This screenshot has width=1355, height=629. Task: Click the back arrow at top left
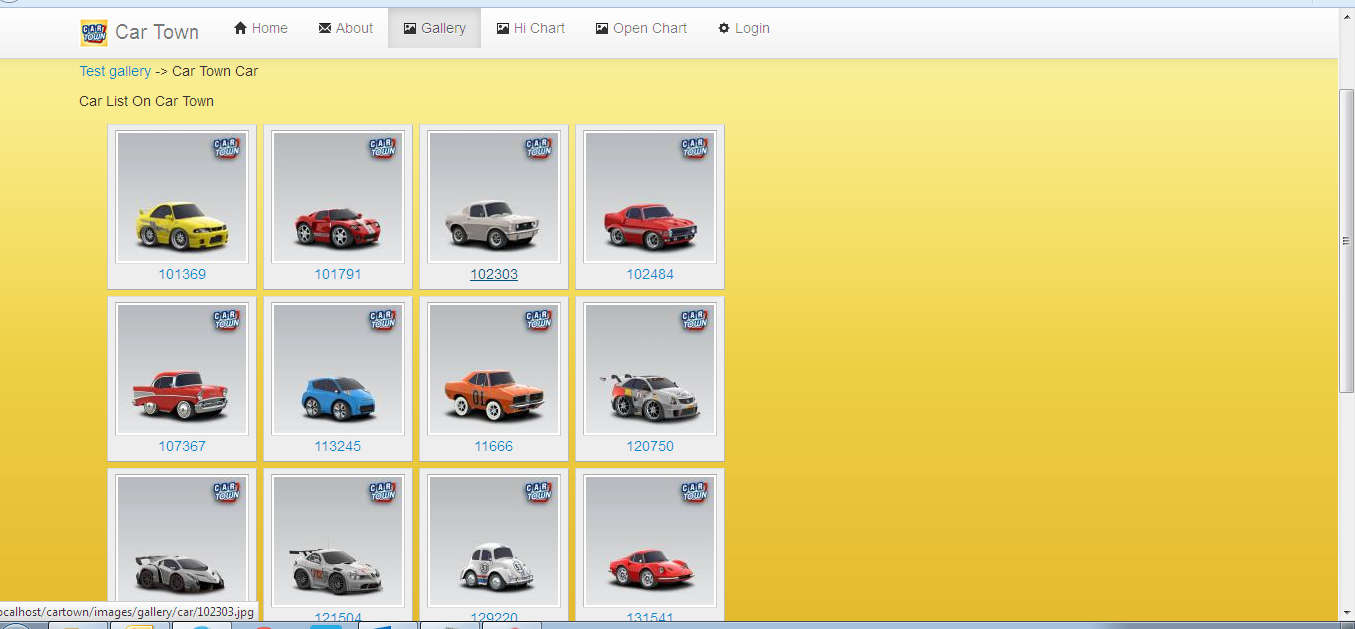pos(9,4)
